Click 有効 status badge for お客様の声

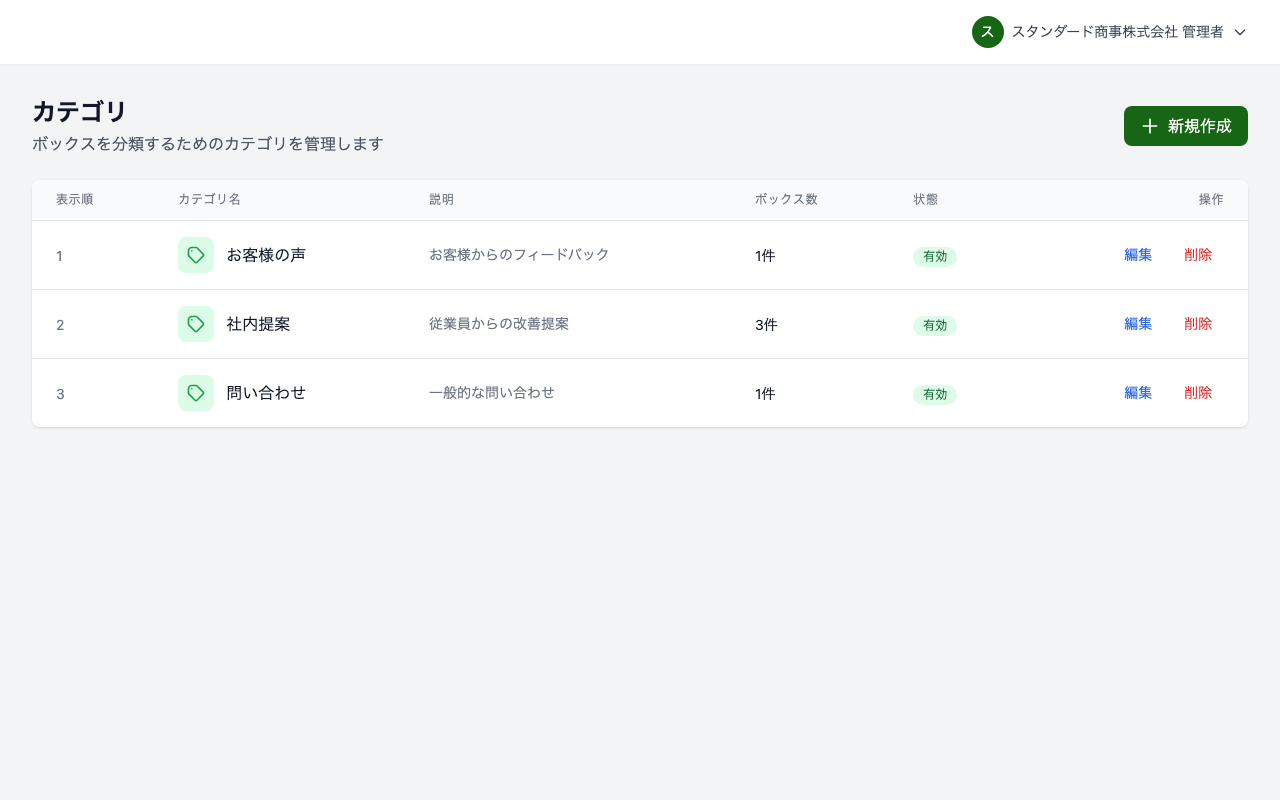coord(934,257)
